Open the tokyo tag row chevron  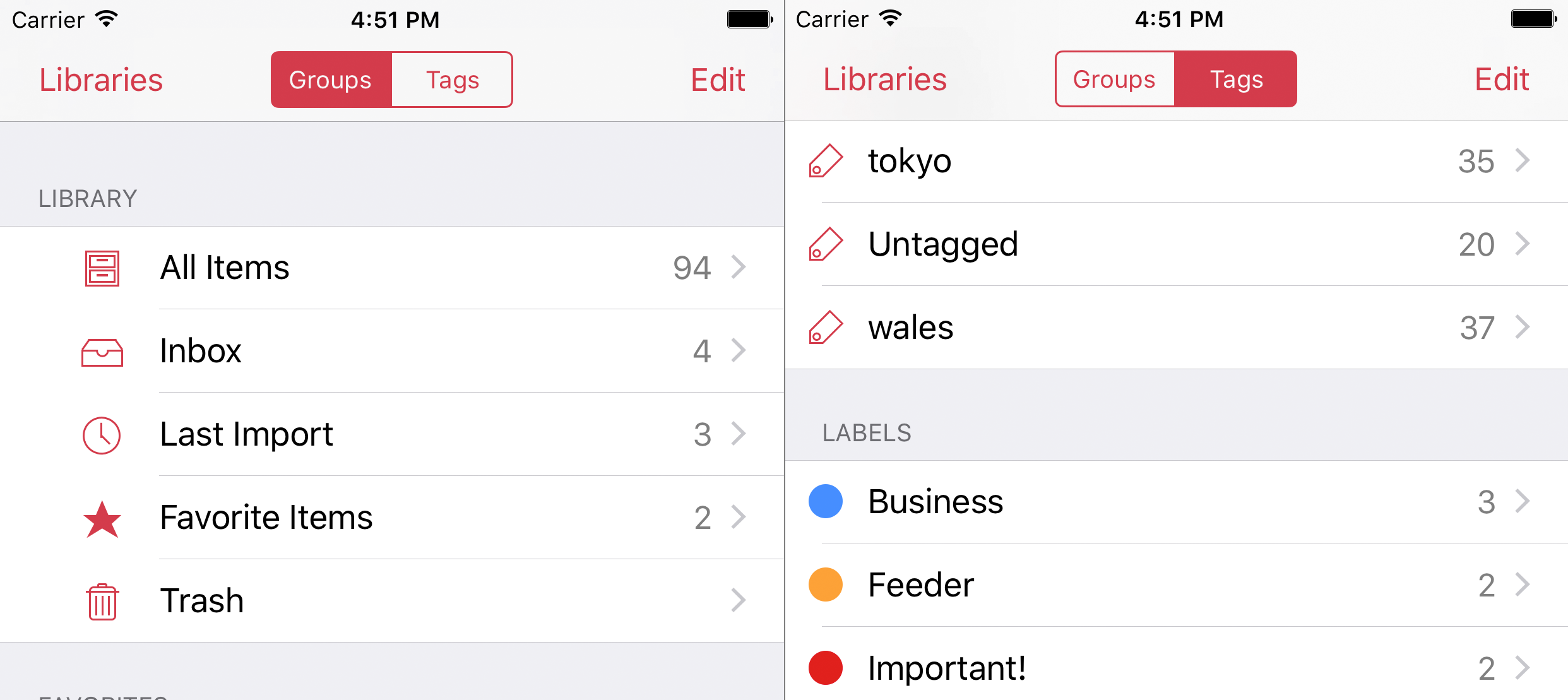1523,160
